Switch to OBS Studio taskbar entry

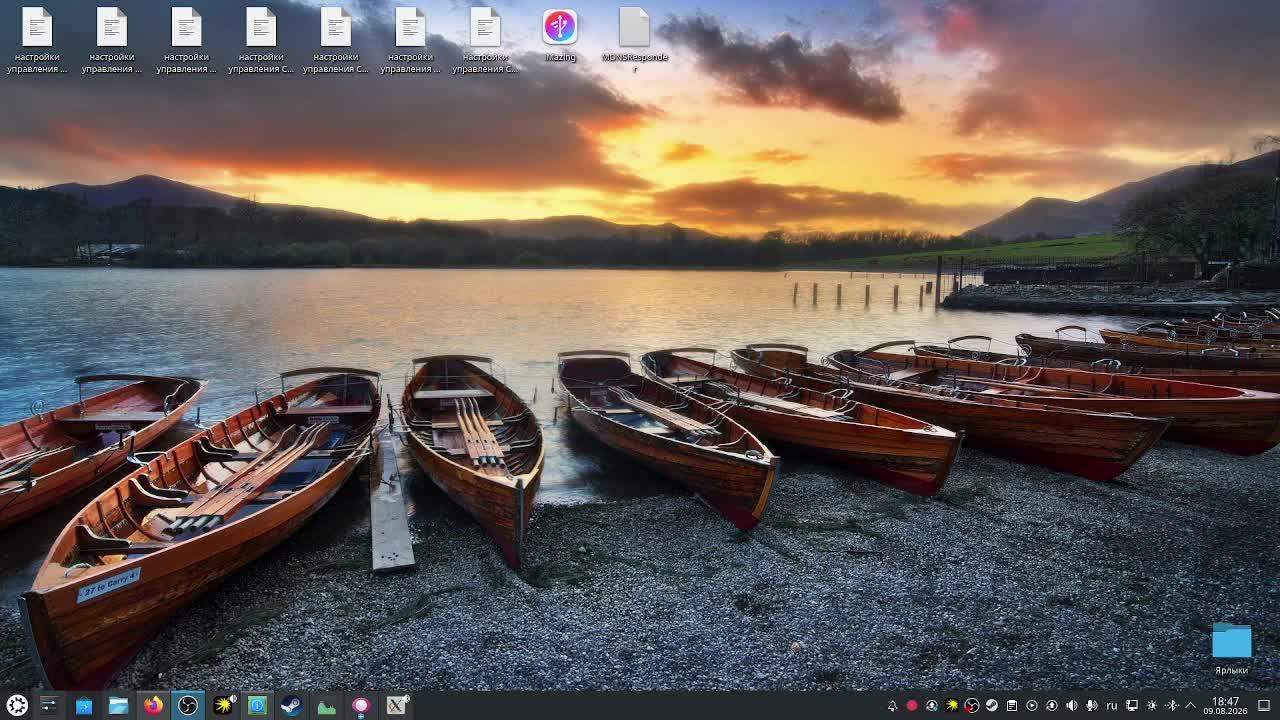(188, 705)
